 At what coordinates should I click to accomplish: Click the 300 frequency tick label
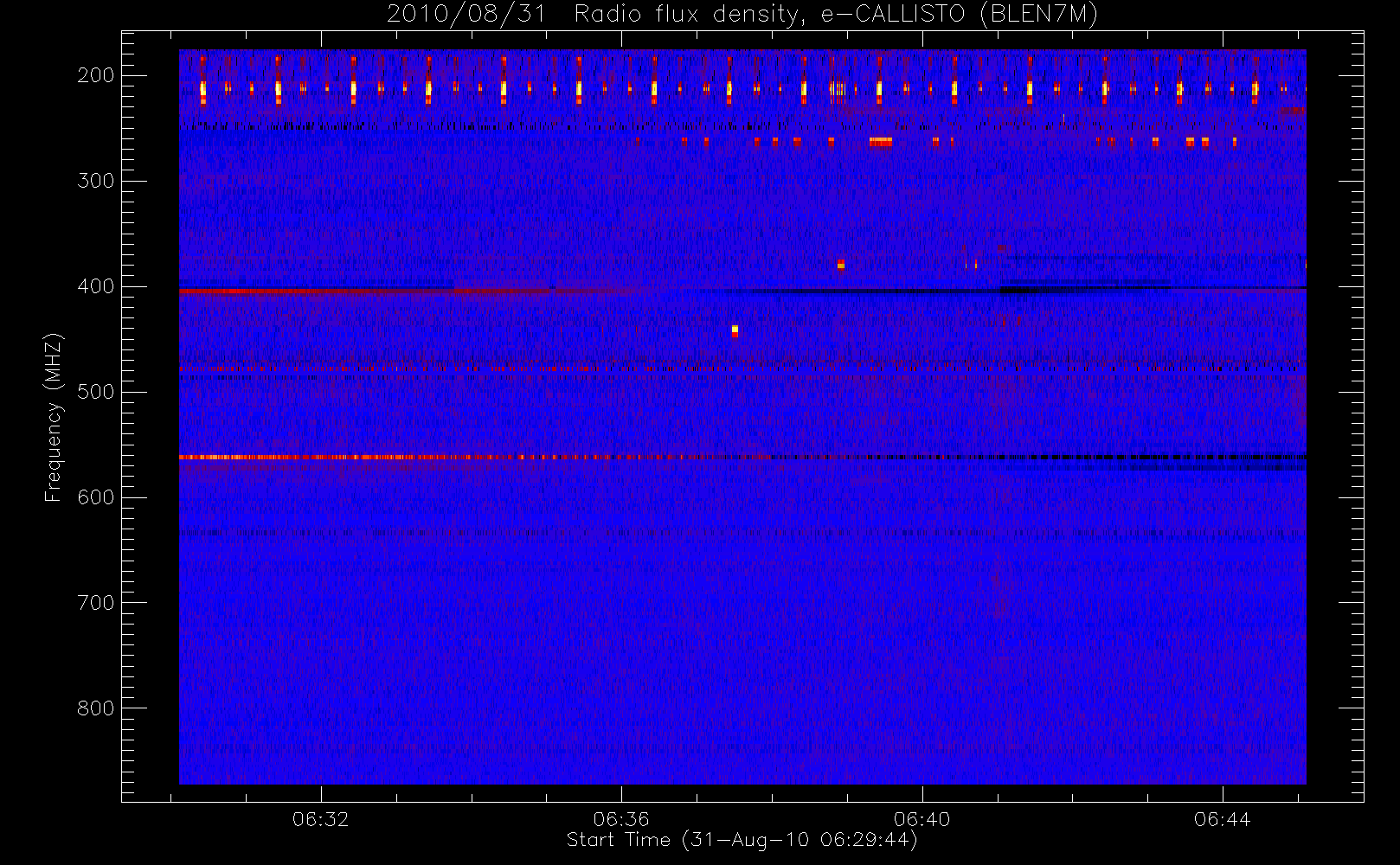96,181
